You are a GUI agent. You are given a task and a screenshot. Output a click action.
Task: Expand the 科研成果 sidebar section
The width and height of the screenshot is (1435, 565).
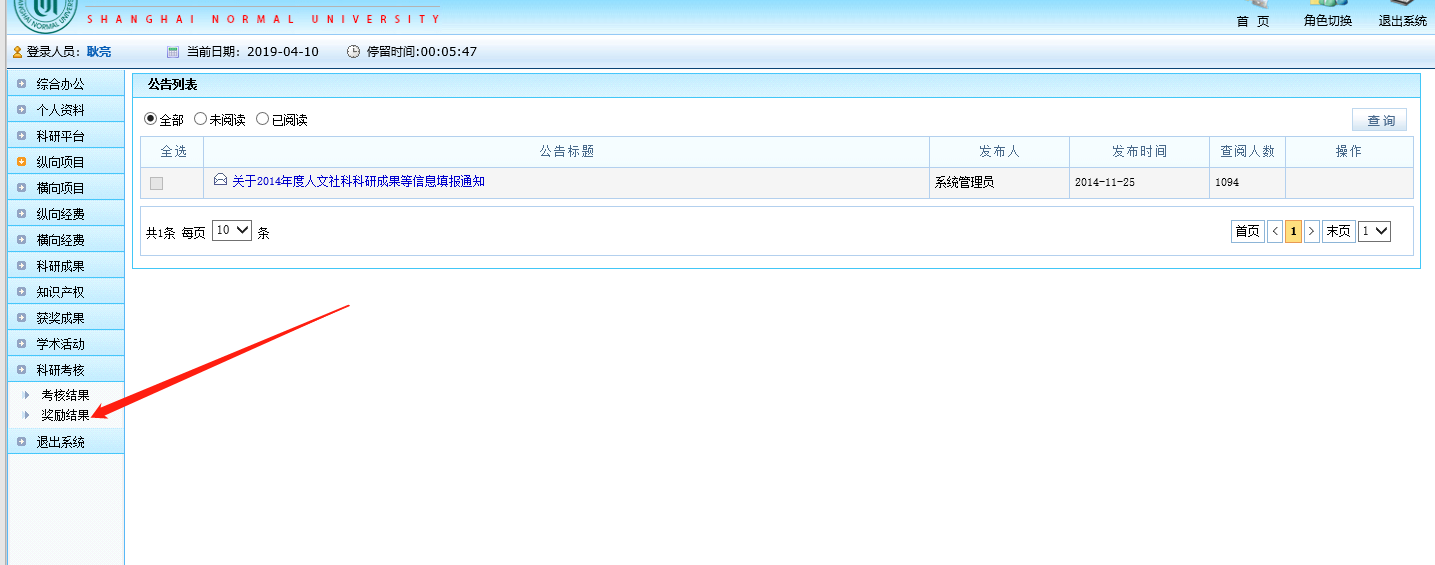[61, 266]
